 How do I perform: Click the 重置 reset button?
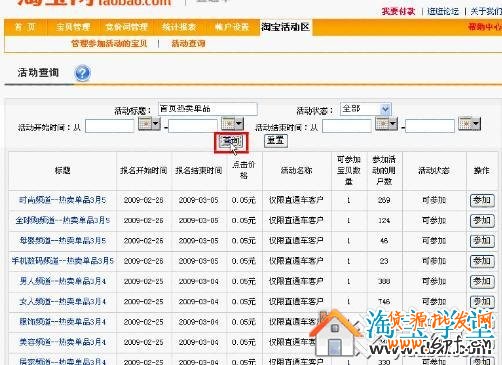click(x=275, y=141)
